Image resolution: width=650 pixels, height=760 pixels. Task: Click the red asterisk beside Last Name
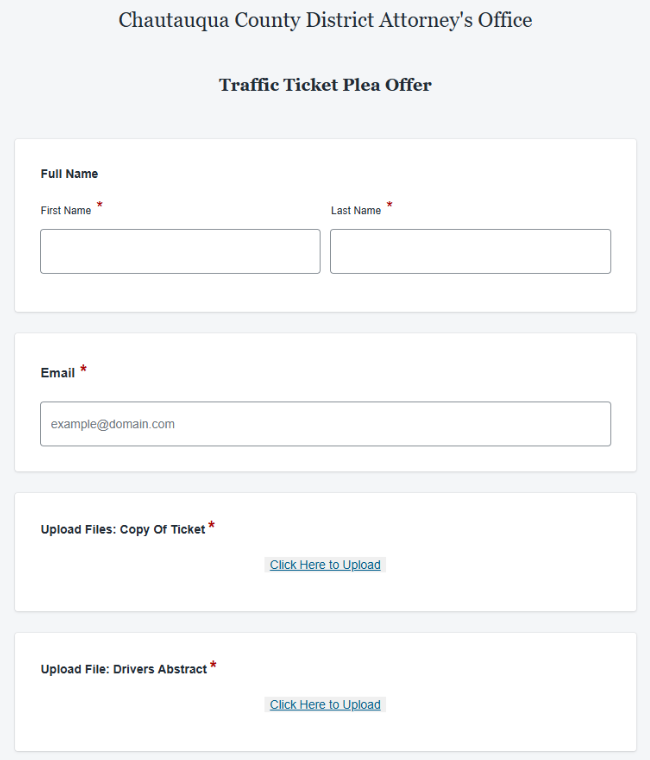point(389,205)
